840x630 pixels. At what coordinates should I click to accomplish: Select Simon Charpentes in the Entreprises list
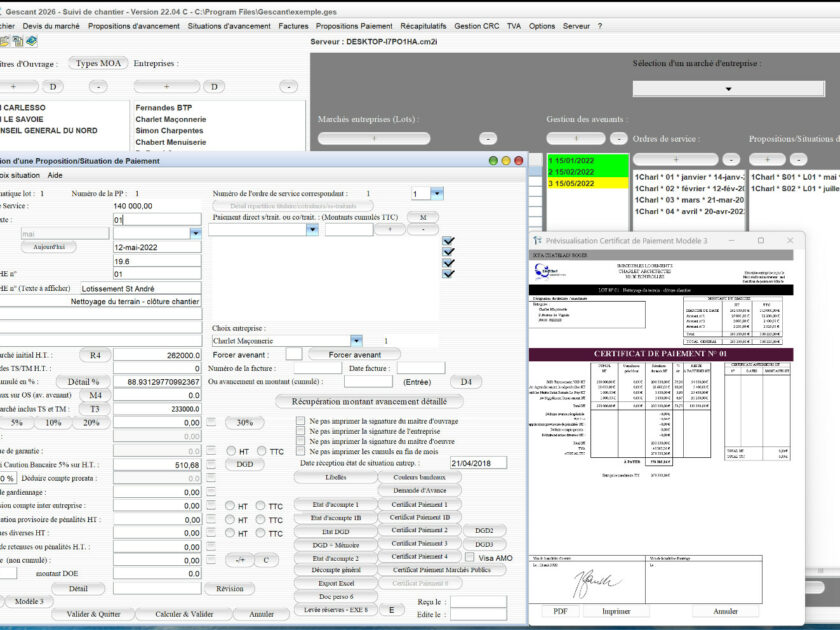[x=169, y=130]
